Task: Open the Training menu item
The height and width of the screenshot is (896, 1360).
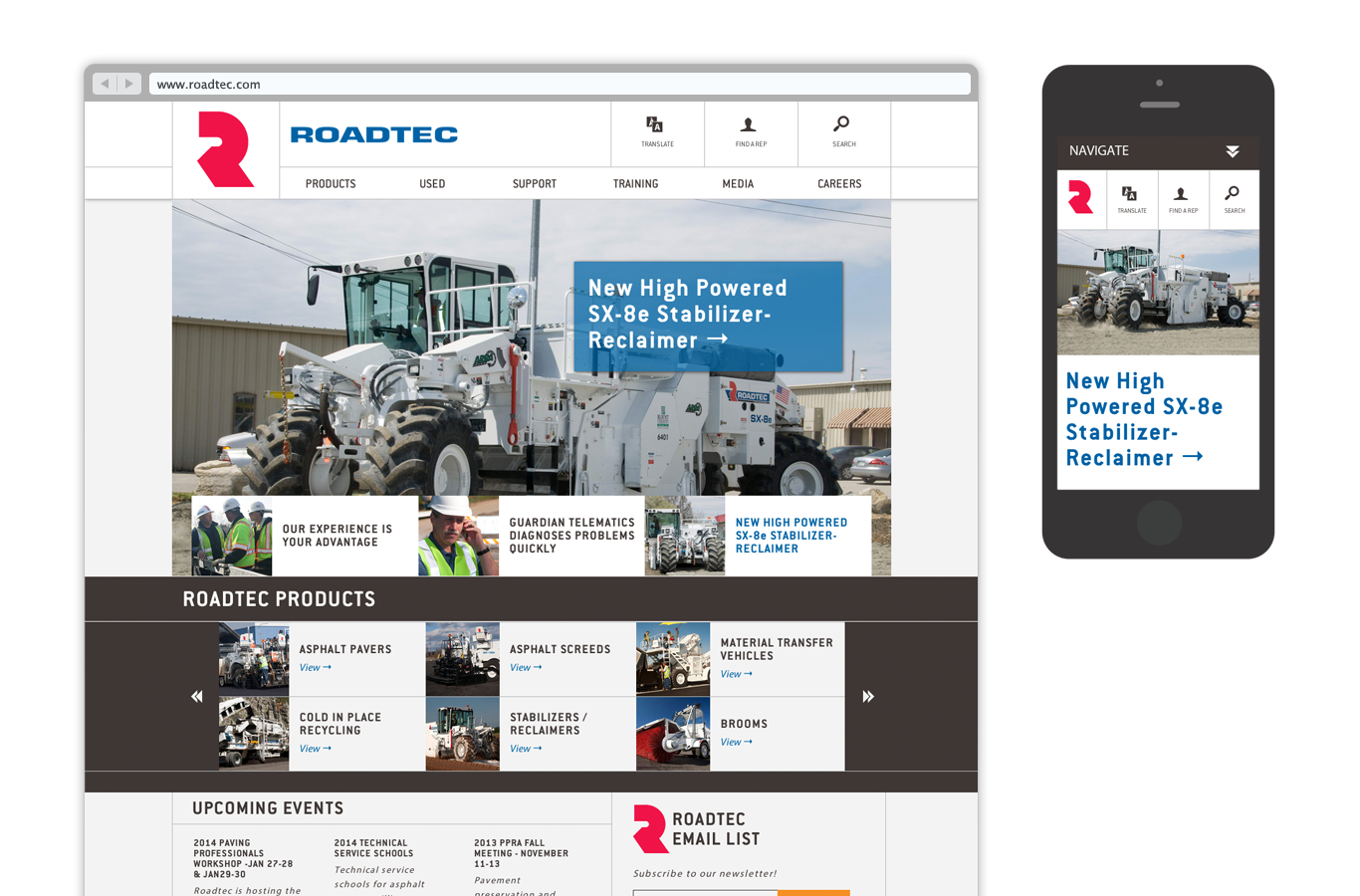Action: pos(635,184)
